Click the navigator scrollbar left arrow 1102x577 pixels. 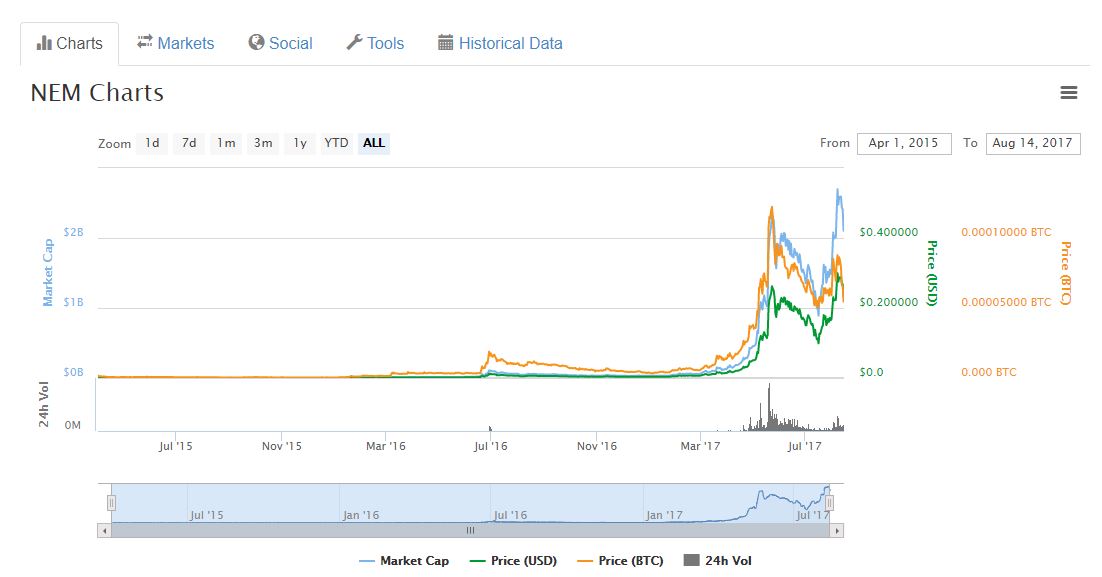[x=105, y=531]
